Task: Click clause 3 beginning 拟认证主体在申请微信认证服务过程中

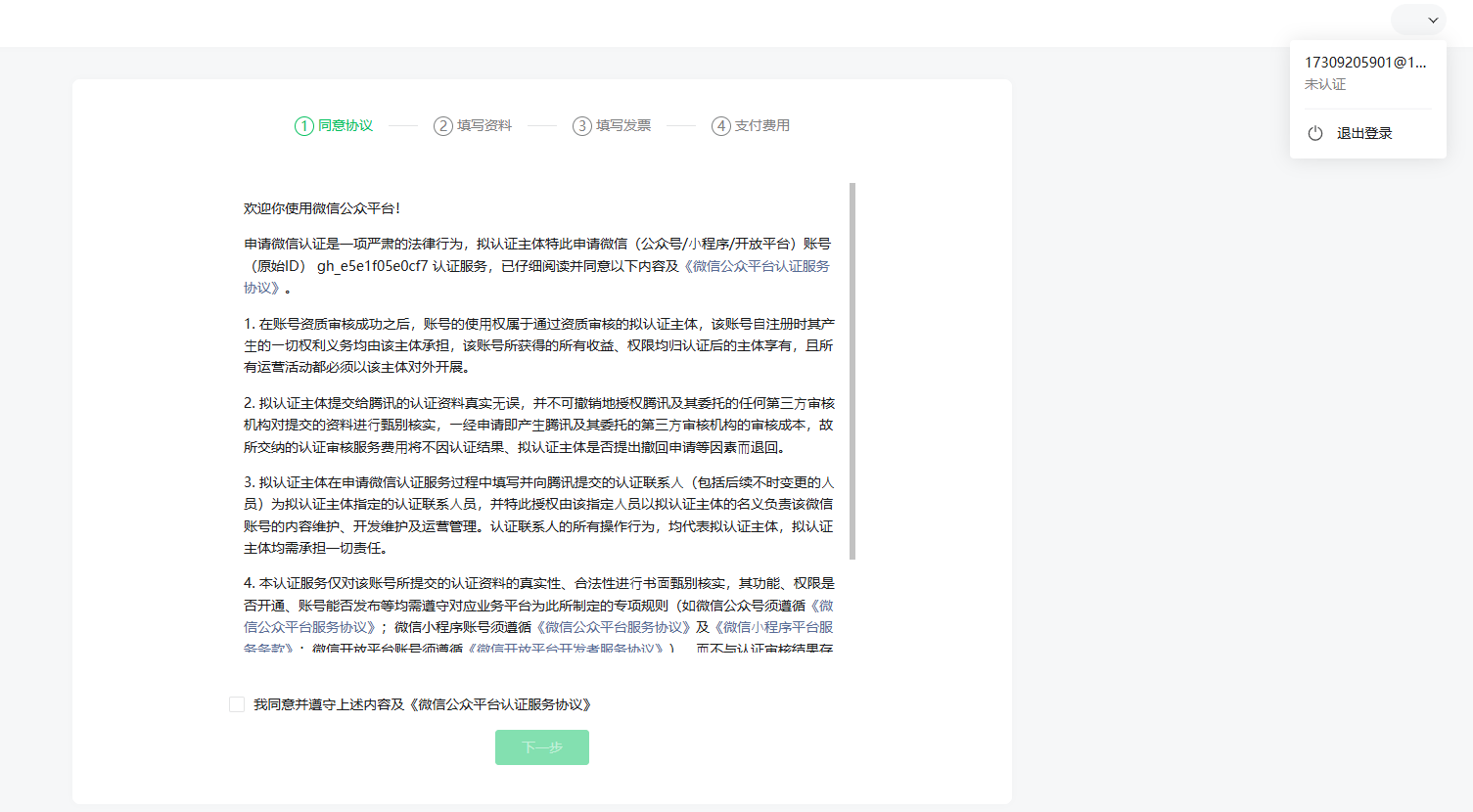Action: [x=539, y=516]
